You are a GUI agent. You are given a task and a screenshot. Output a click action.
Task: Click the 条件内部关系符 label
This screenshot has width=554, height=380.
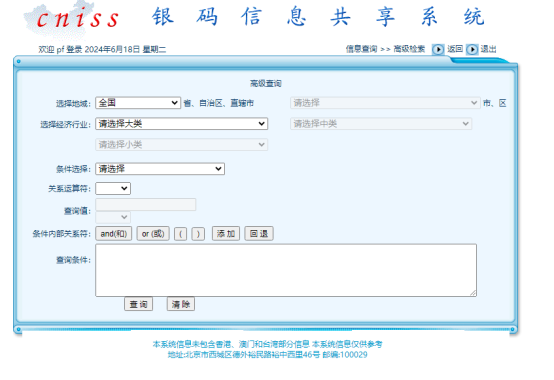(61, 234)
